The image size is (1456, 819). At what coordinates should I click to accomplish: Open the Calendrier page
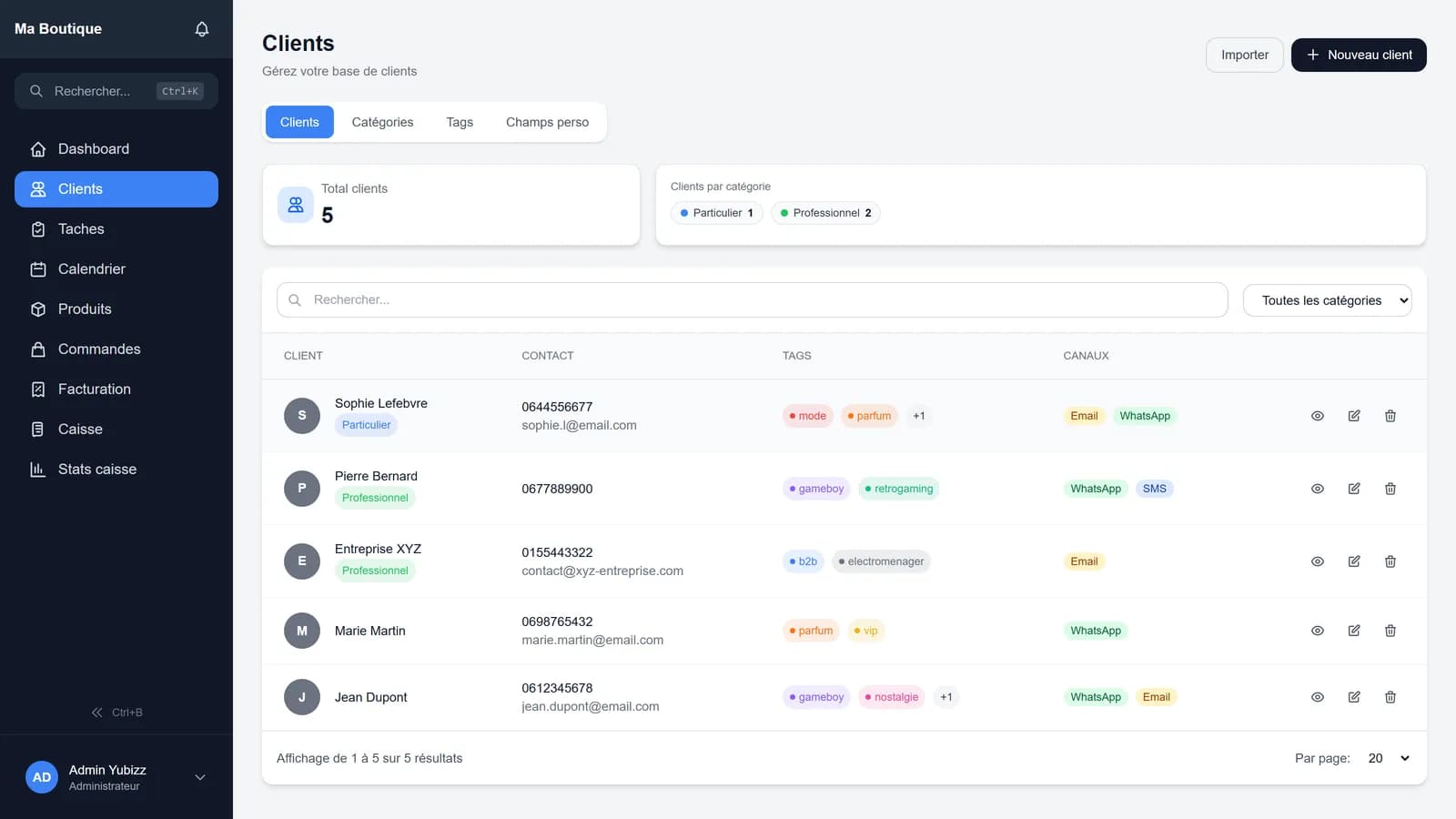coord(116,269)
